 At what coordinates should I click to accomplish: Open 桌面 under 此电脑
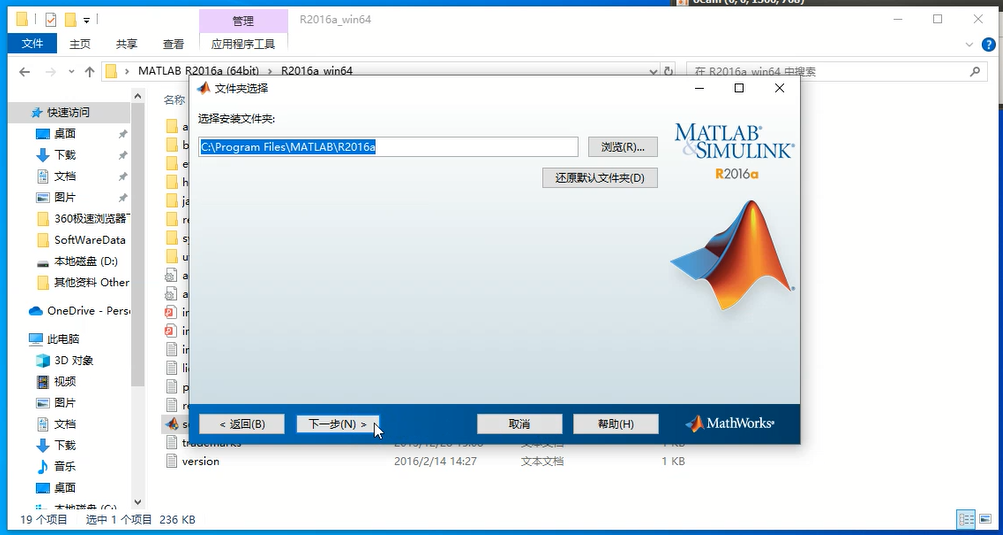pos(56,488)
